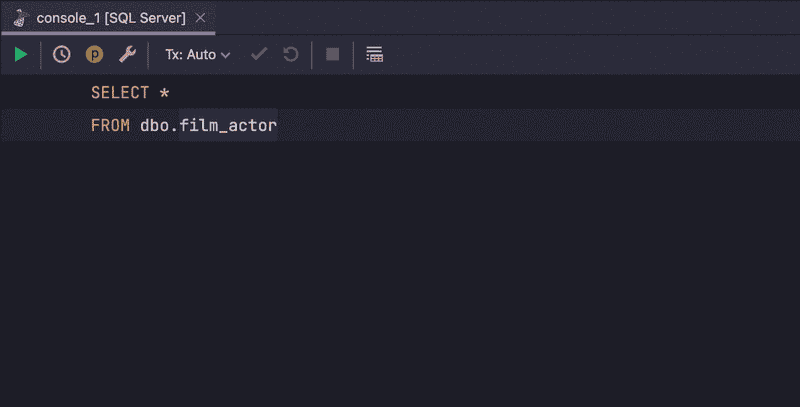Click the asterisk after SELECT

coord(164,93)
